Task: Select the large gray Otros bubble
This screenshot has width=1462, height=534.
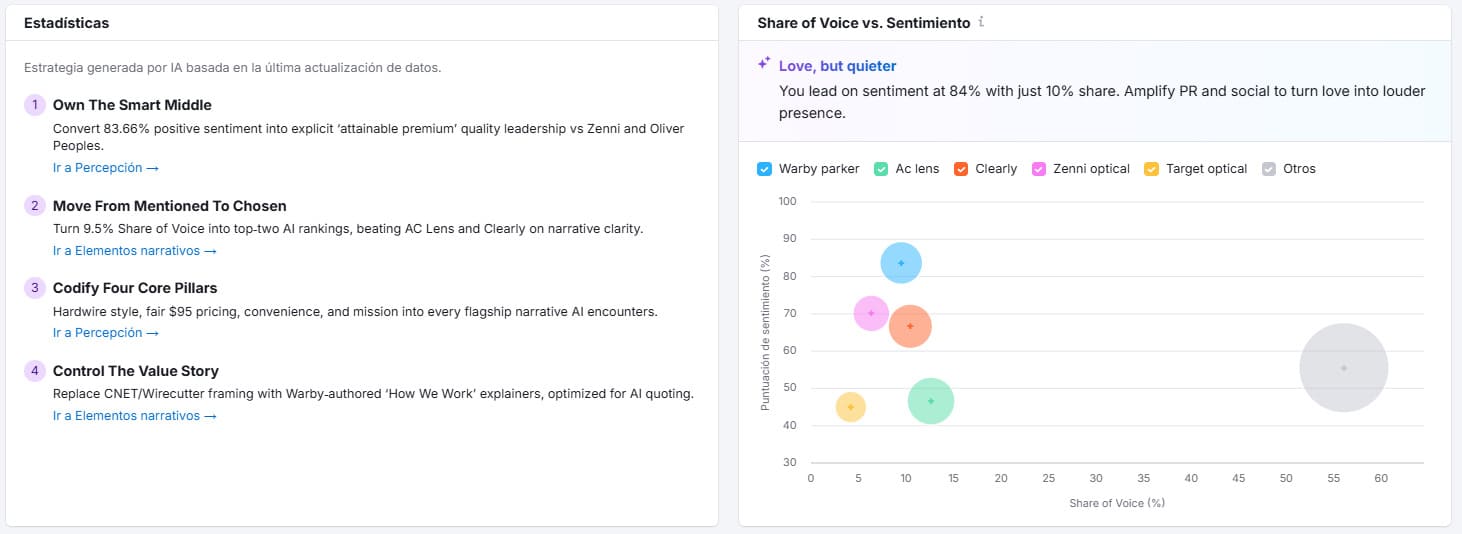Action: click(x=1343, y=368)
